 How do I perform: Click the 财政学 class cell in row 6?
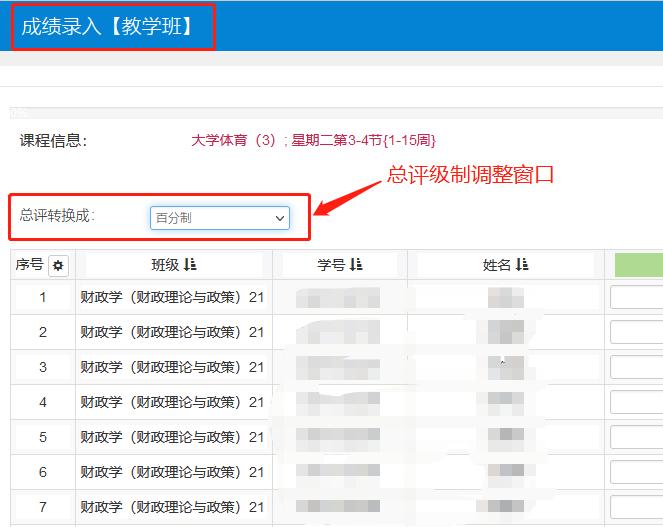point(172,472)
